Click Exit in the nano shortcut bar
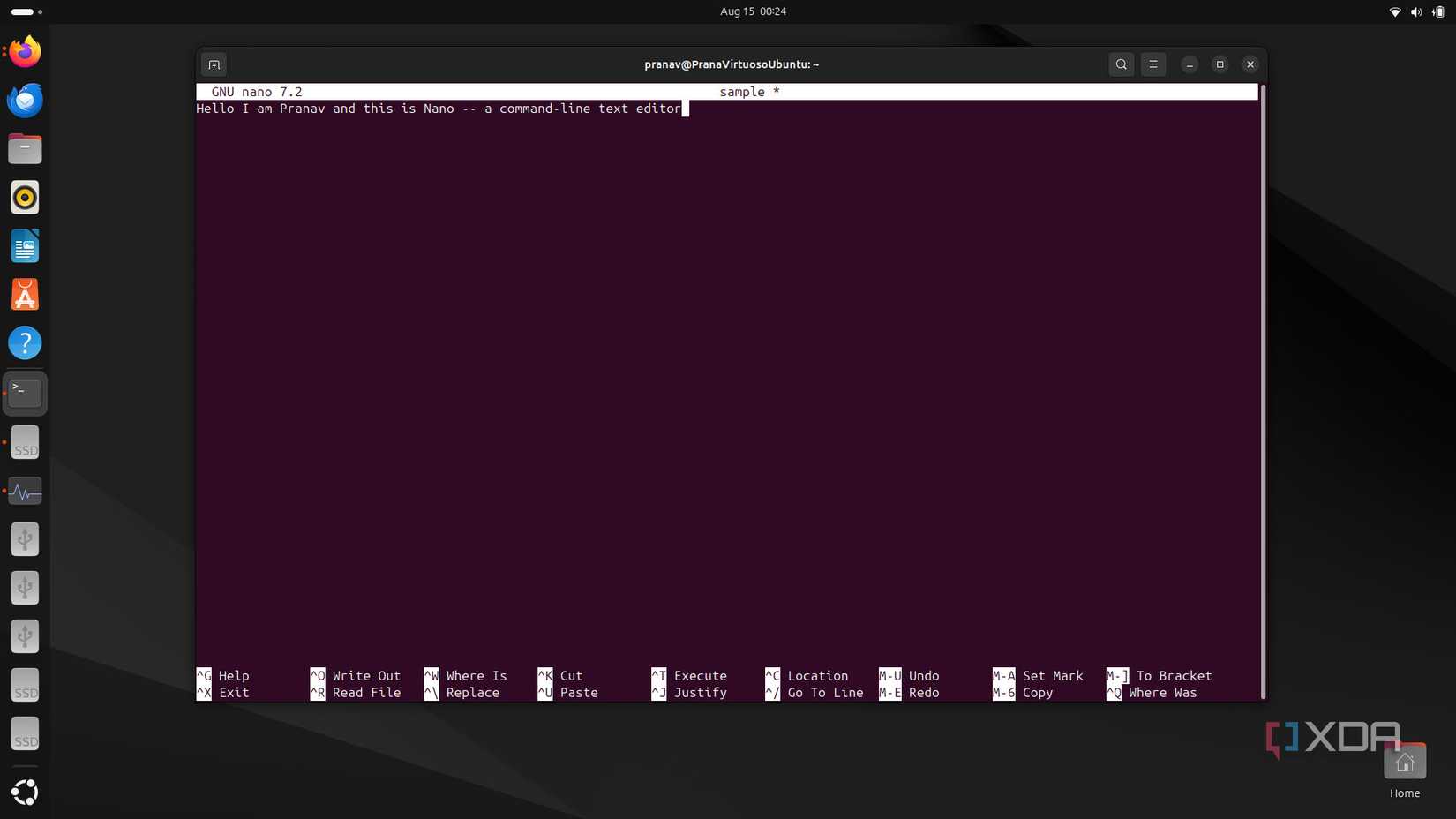This screenshot has width=1456, height=819. 233,693
